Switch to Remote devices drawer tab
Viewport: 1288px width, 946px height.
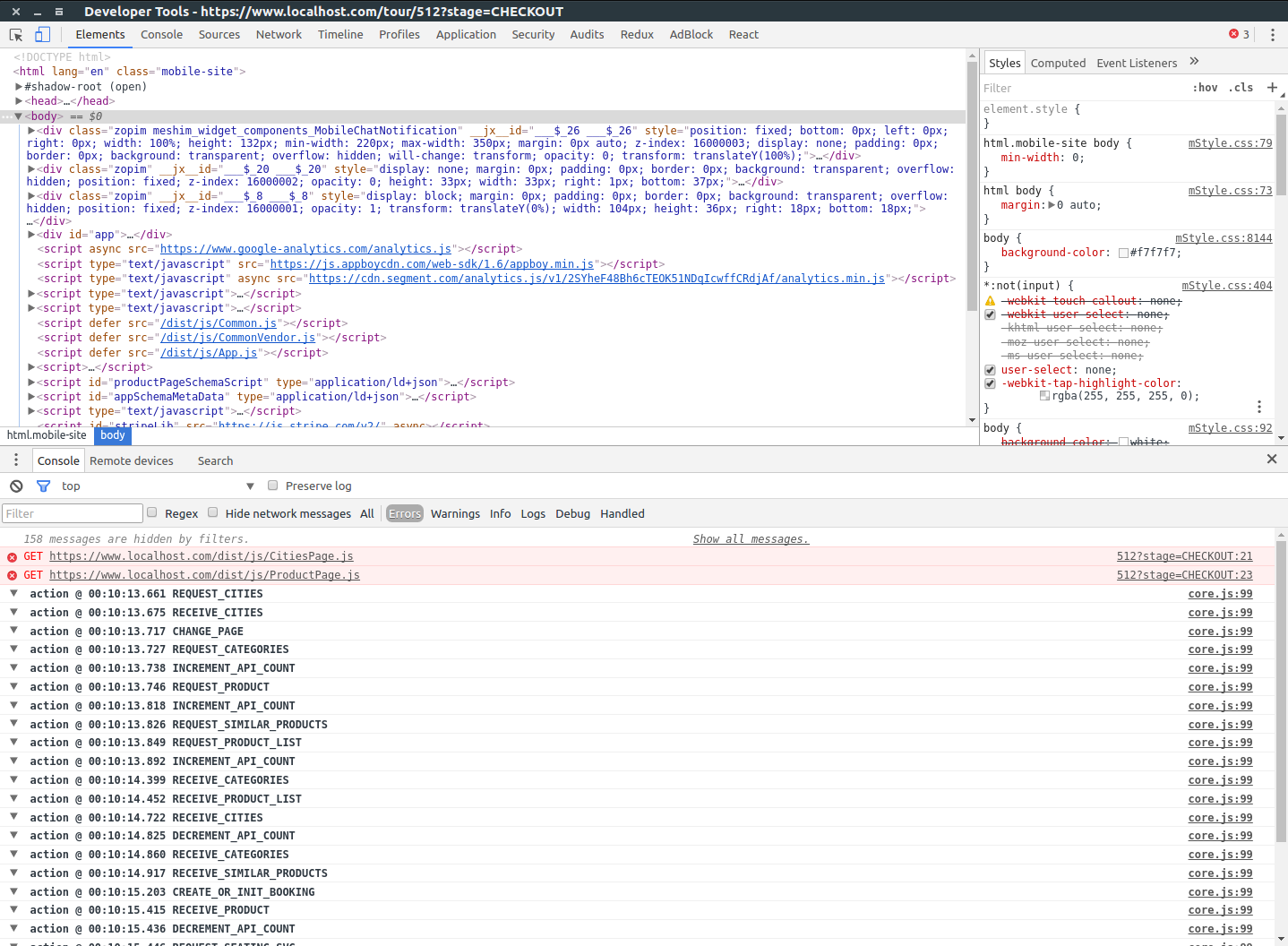(x=132, y=461)
